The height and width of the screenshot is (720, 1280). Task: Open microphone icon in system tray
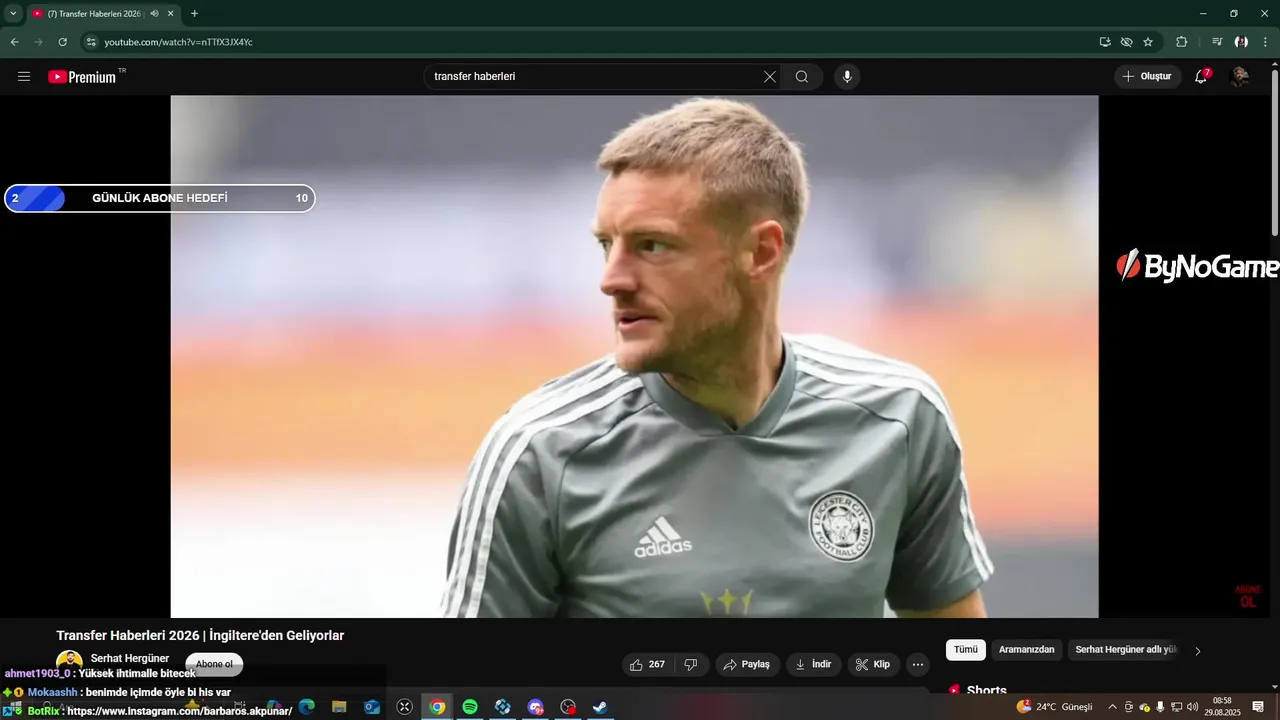click(1160, 707)
